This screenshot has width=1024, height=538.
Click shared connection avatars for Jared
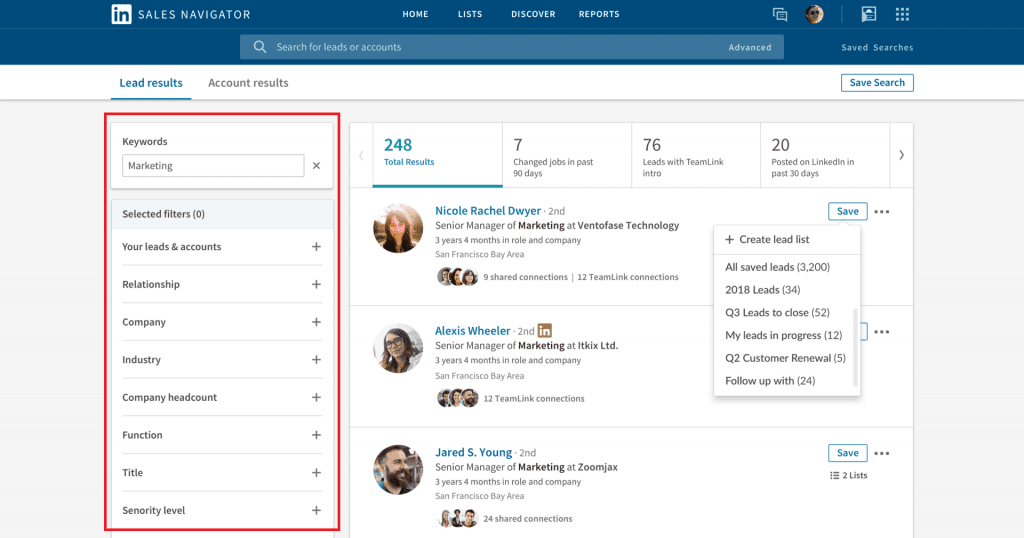[457, 518]
